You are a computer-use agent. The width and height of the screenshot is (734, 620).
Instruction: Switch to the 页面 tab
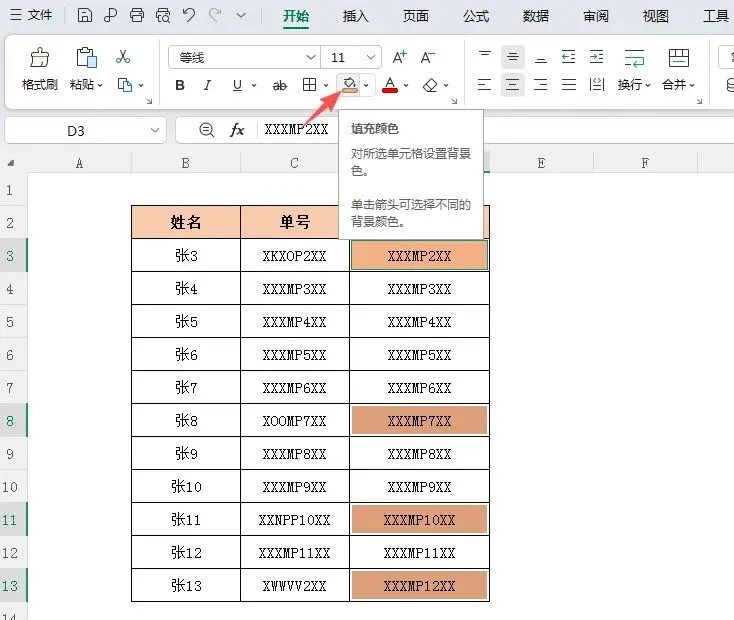click(x=416, y=16)
